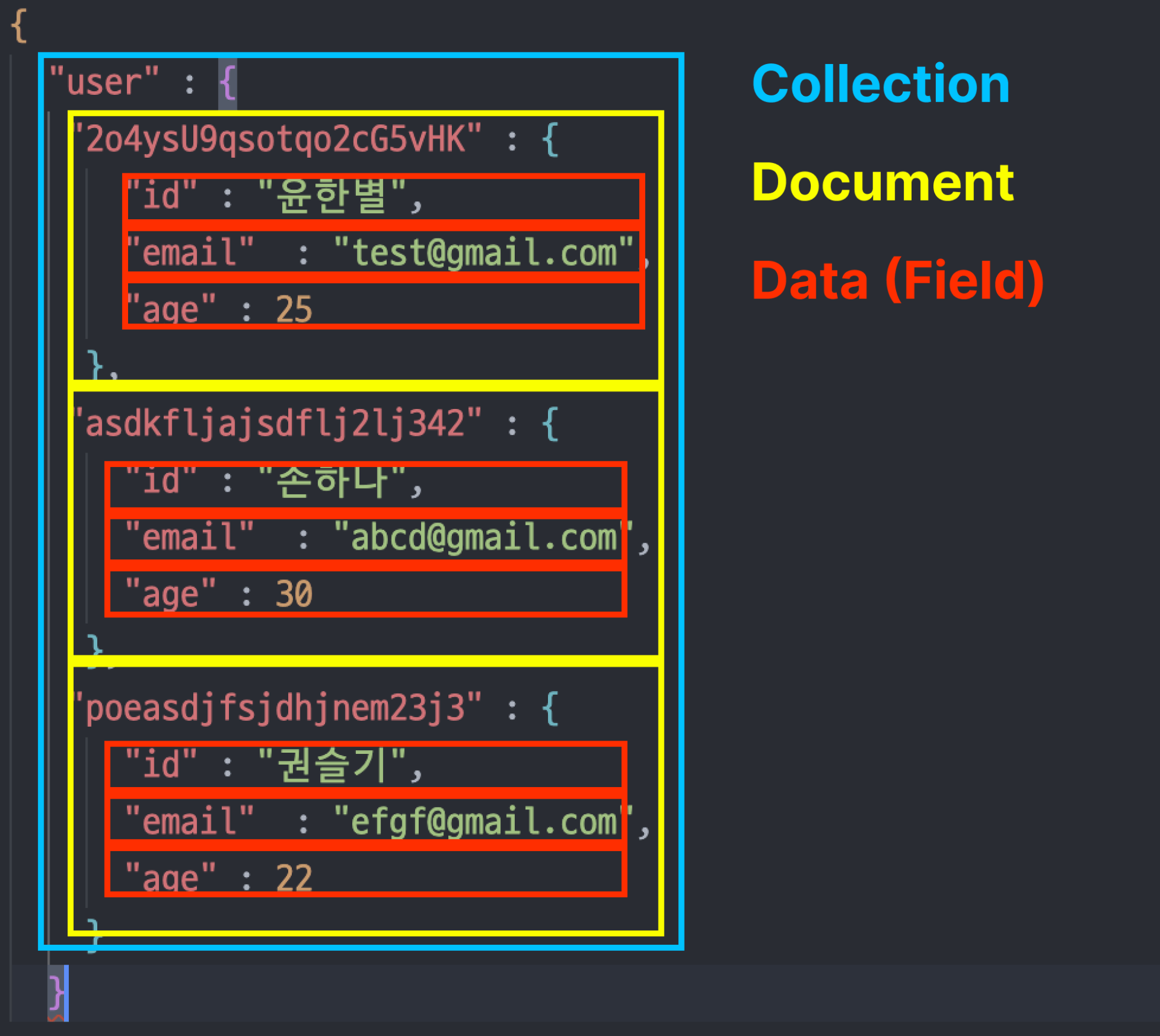Click the "Data (Field)" legend label

898,281
